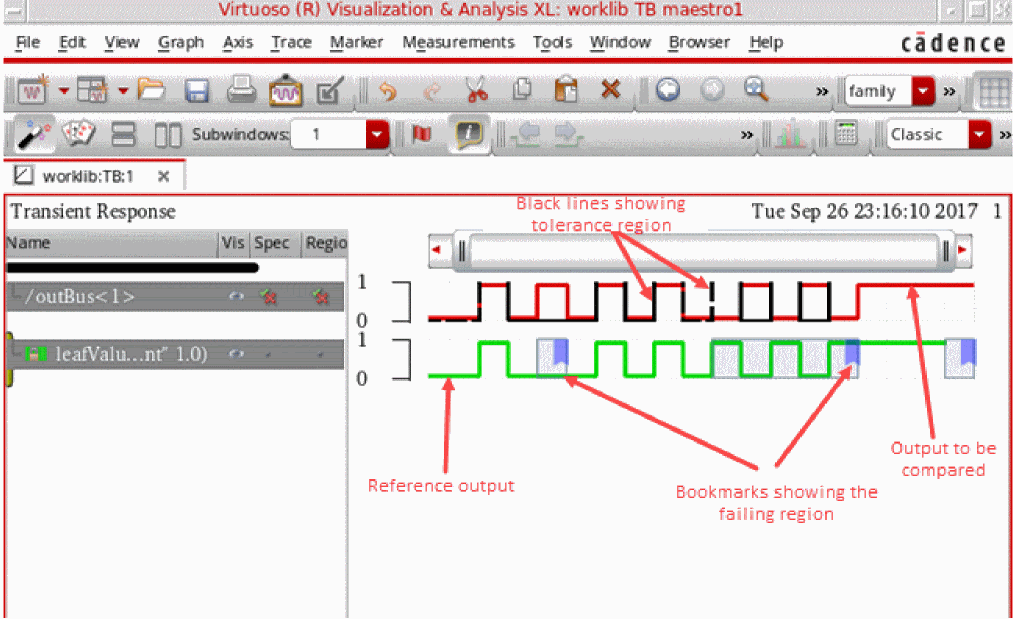
Task: Move to next trace arrow icon
Action: [569, 134]
